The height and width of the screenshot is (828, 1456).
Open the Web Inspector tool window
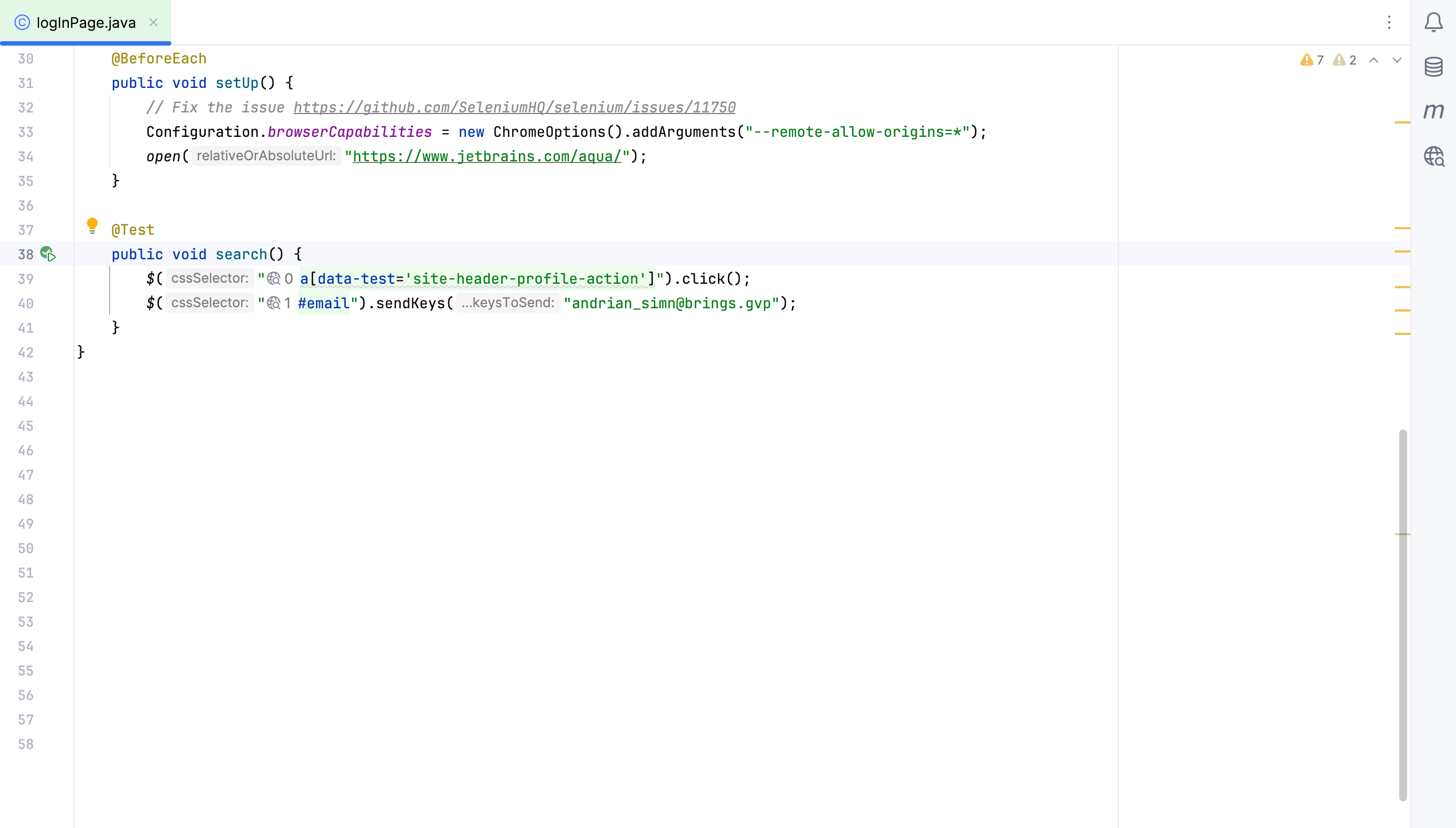click(x=1433, y=156)
